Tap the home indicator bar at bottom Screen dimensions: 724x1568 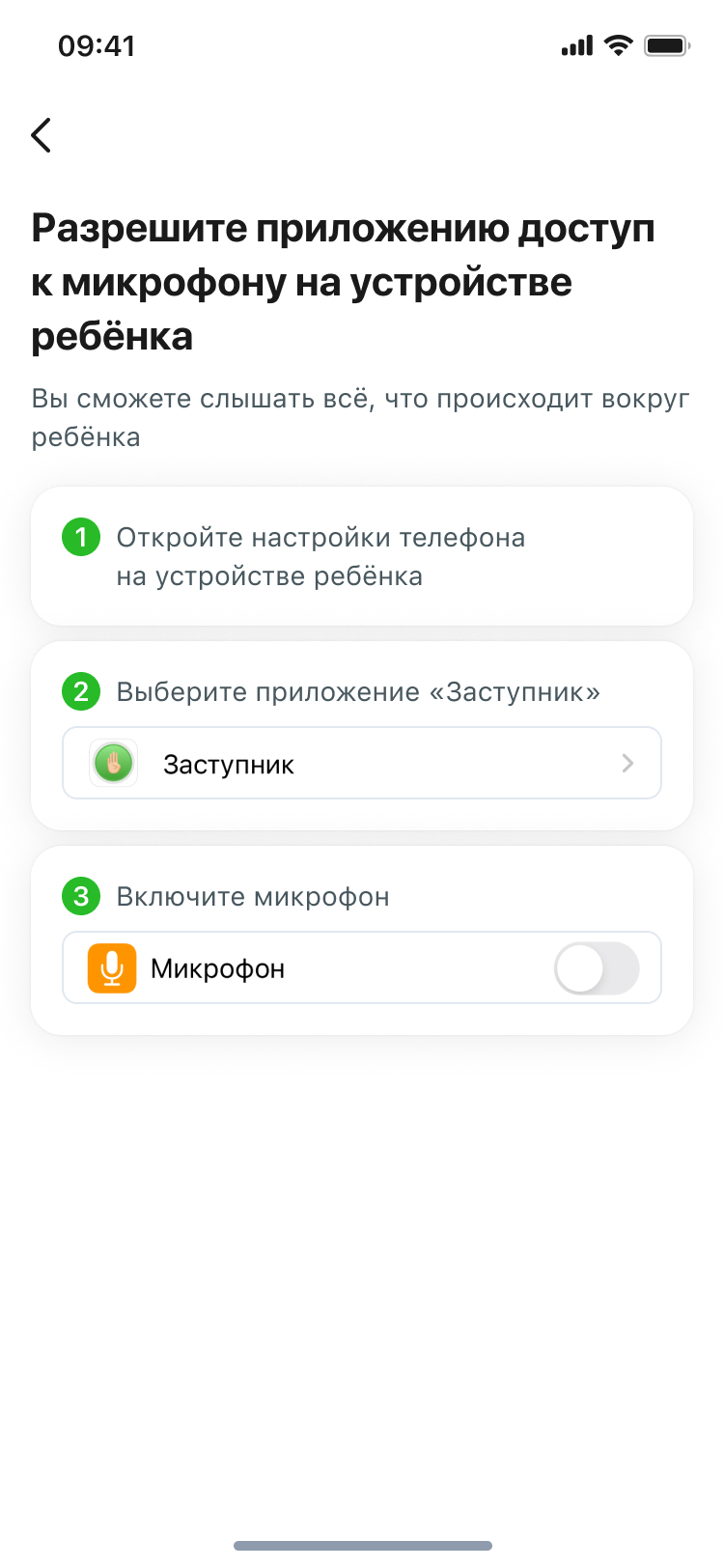point(363,1546)
